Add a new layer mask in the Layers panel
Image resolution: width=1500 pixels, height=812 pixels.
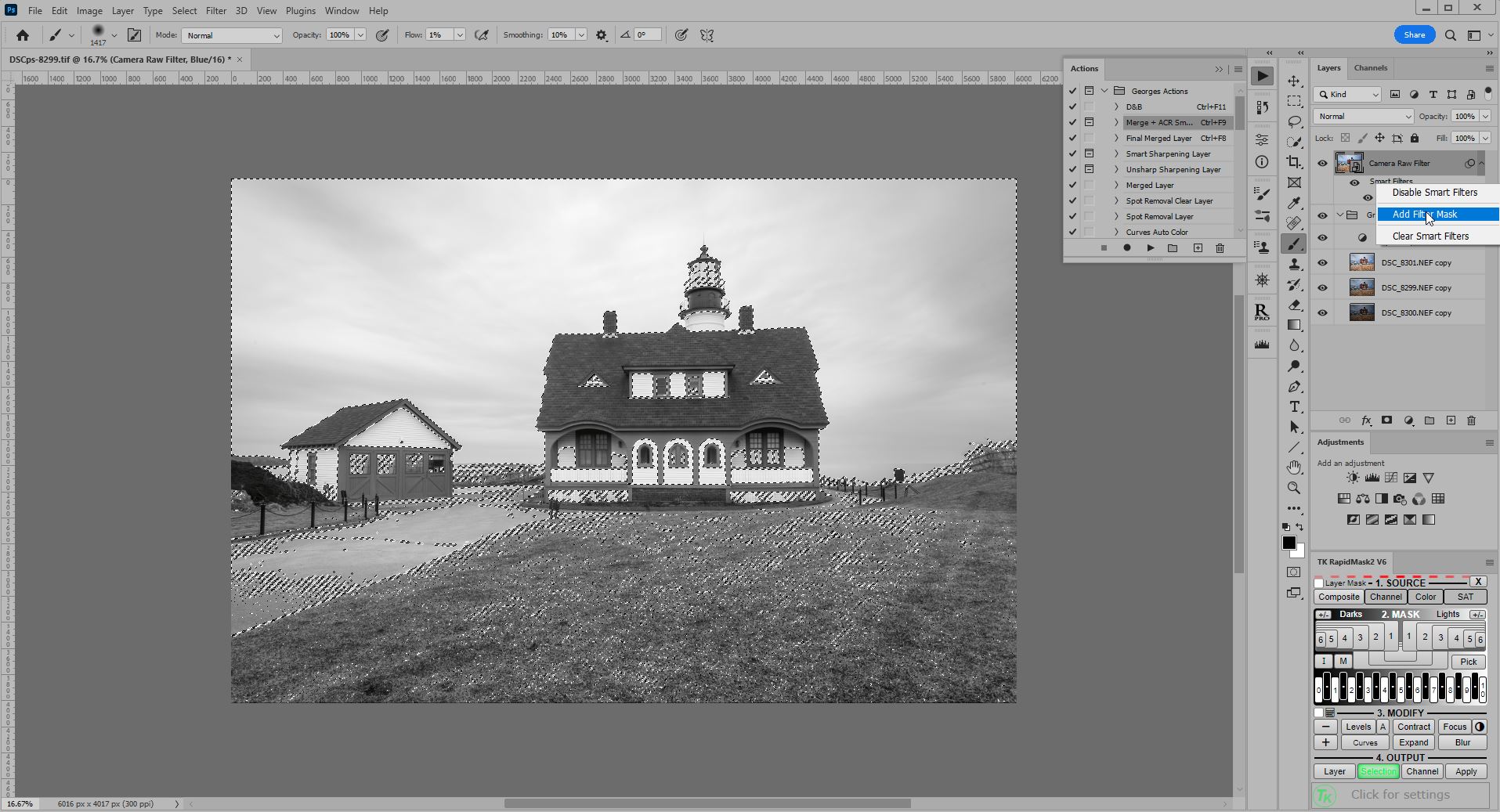coord(1386,420)
